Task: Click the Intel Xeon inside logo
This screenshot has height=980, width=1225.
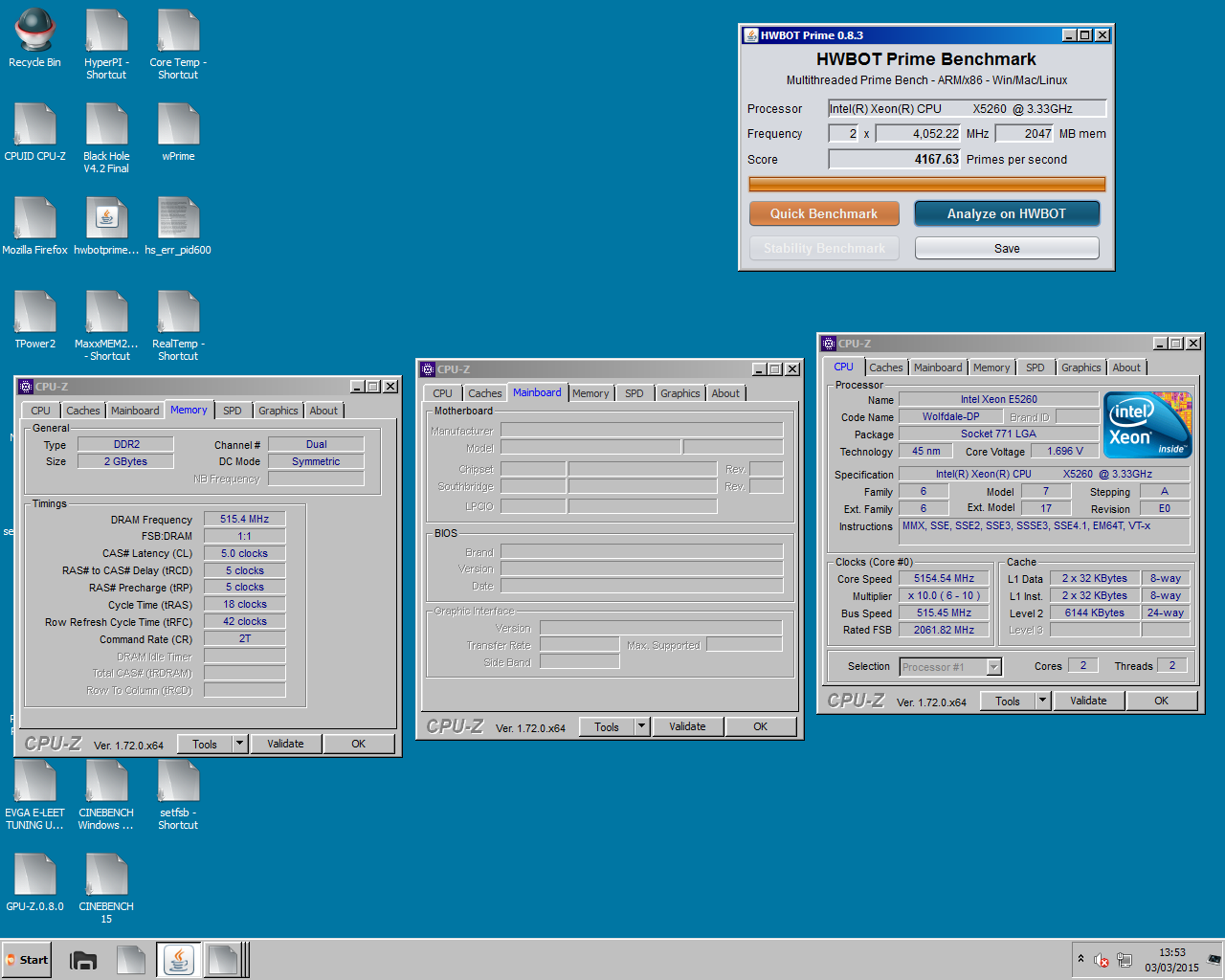Action: 1147,424
